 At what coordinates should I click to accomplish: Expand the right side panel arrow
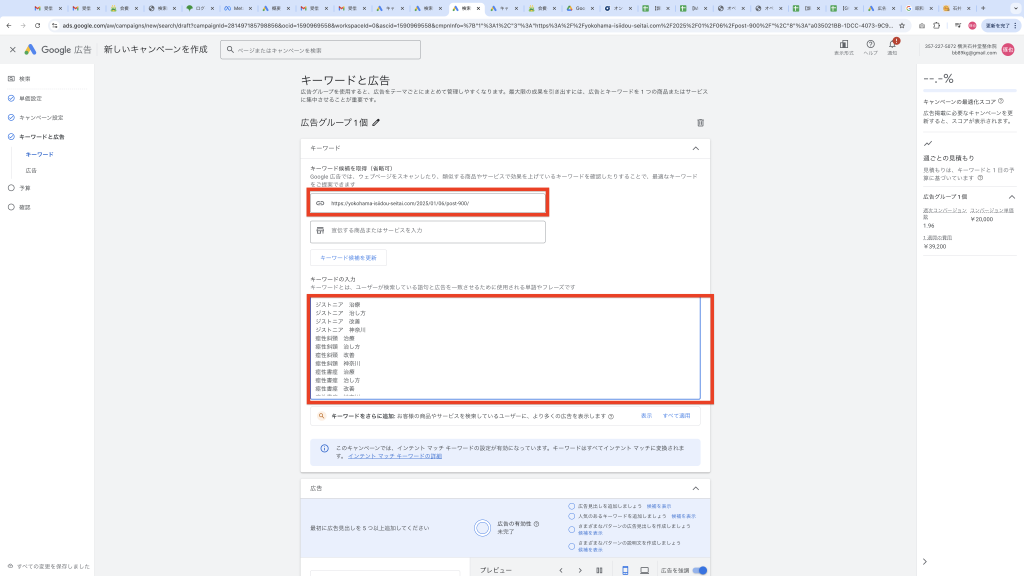[925, 562]
